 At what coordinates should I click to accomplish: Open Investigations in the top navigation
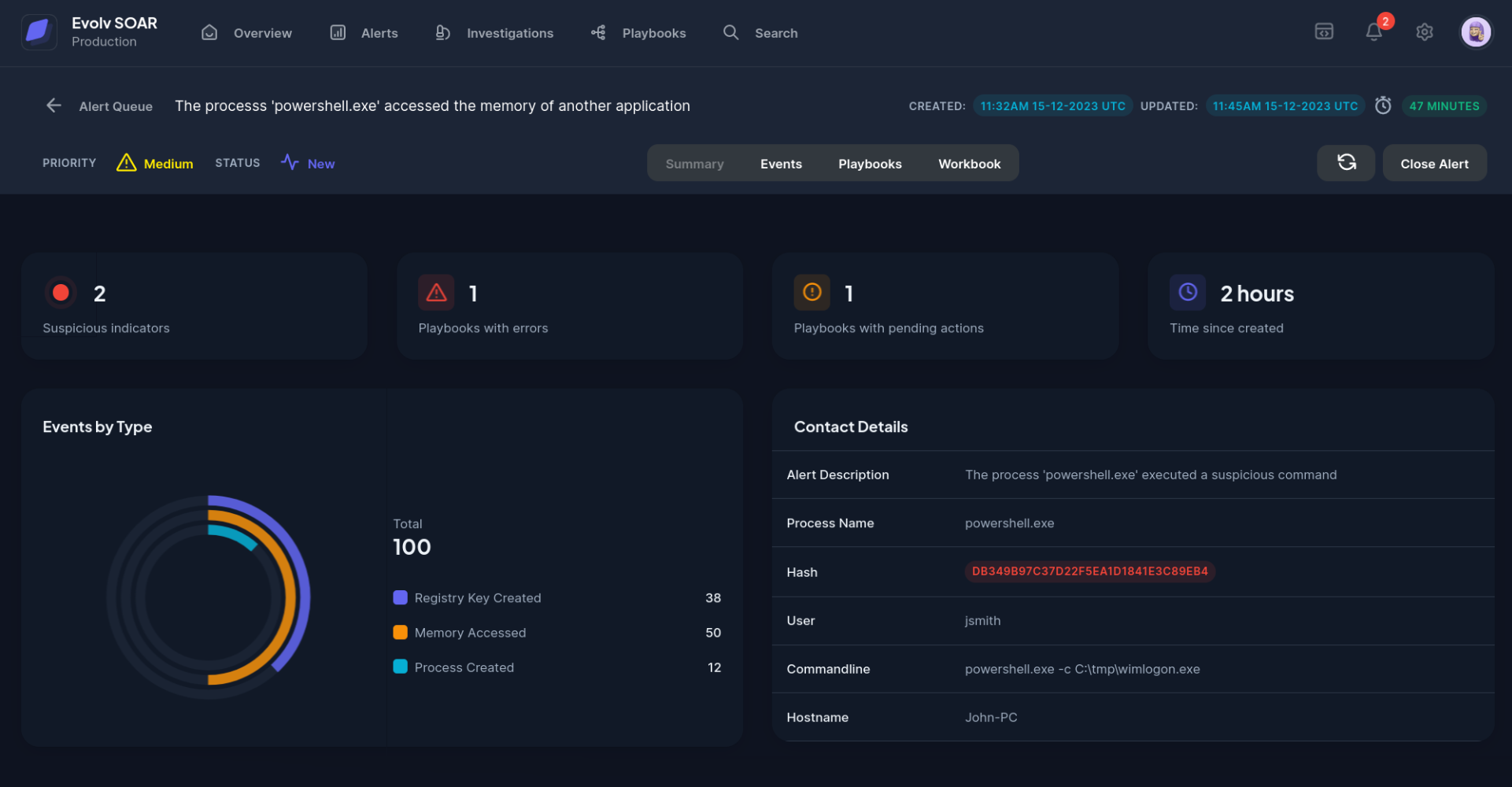(495, 33)
